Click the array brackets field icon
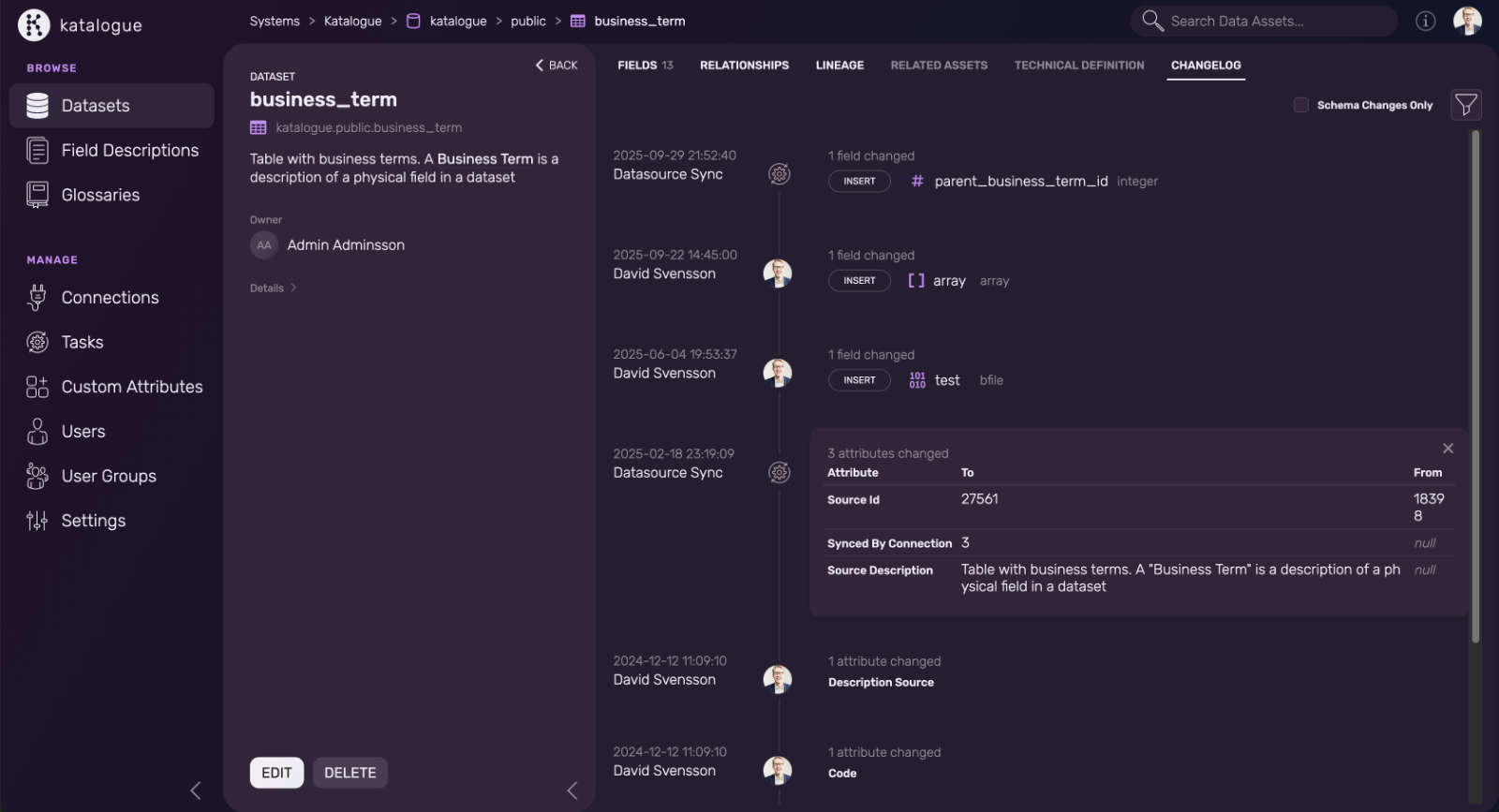 click(916, 280)
